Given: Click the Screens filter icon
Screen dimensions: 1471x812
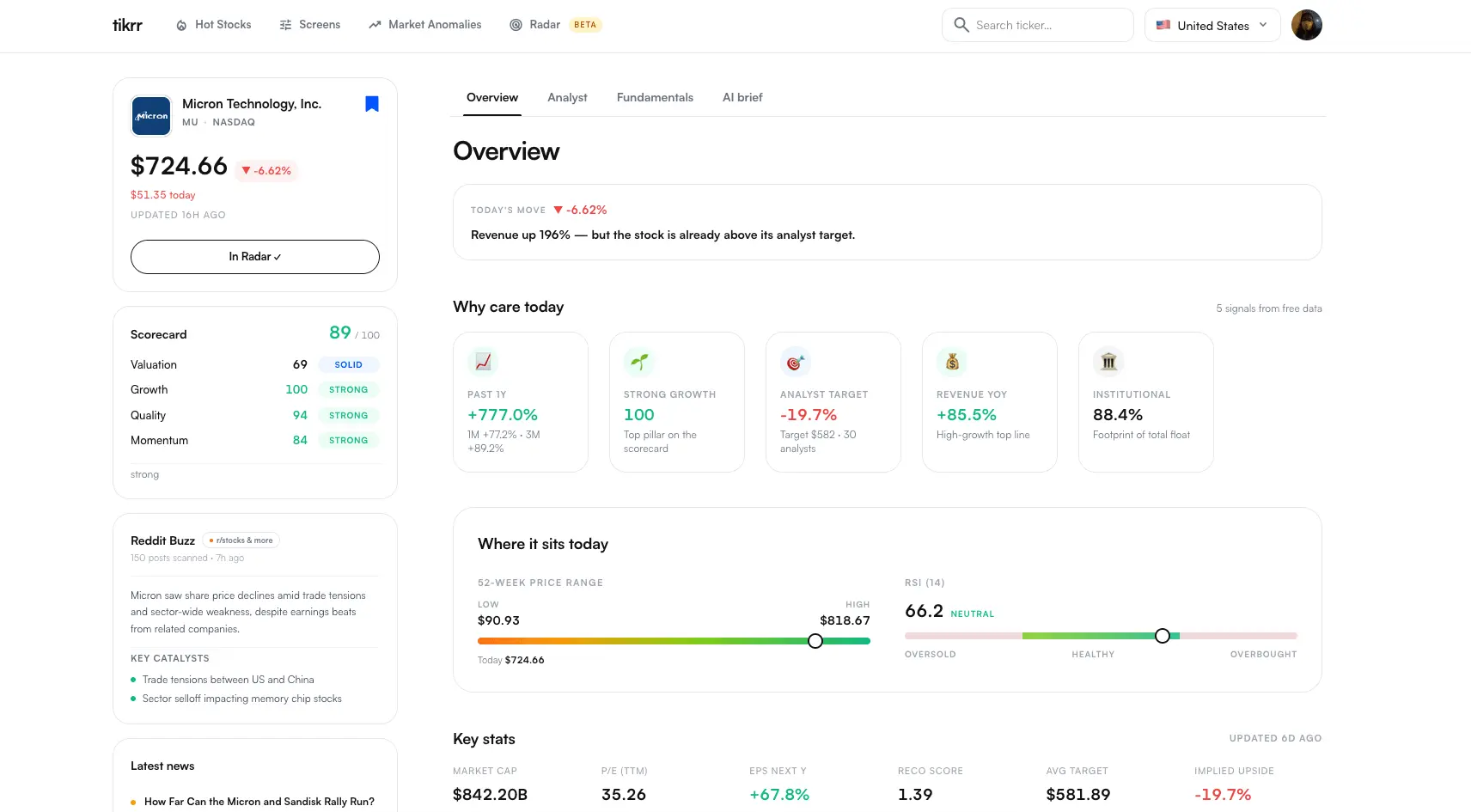Looking at the screenshot, I should pos(285,26).
